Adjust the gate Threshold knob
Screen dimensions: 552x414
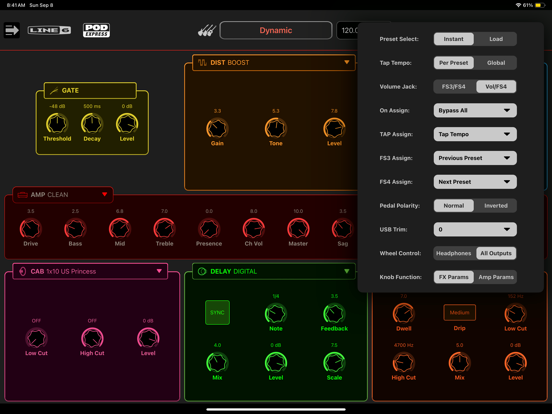pyautogui.click(x=57, y=124)
